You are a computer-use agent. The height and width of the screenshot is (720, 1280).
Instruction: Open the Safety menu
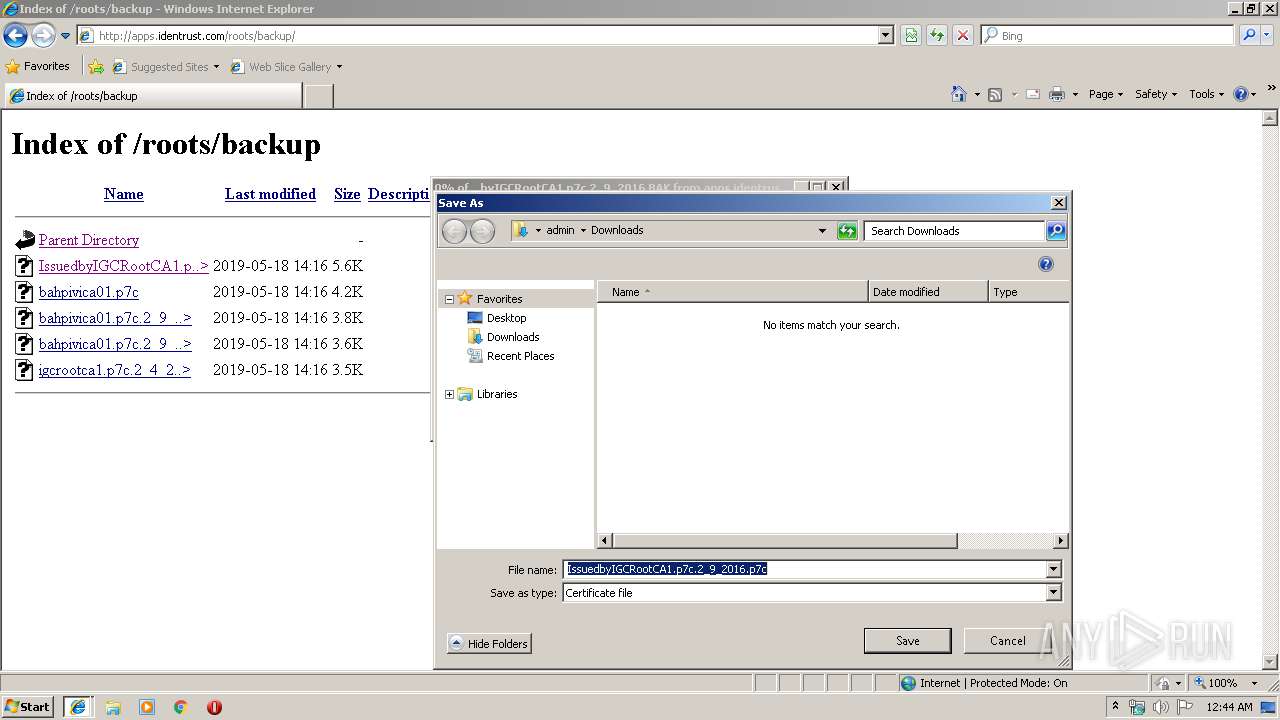pos(1156,94)
